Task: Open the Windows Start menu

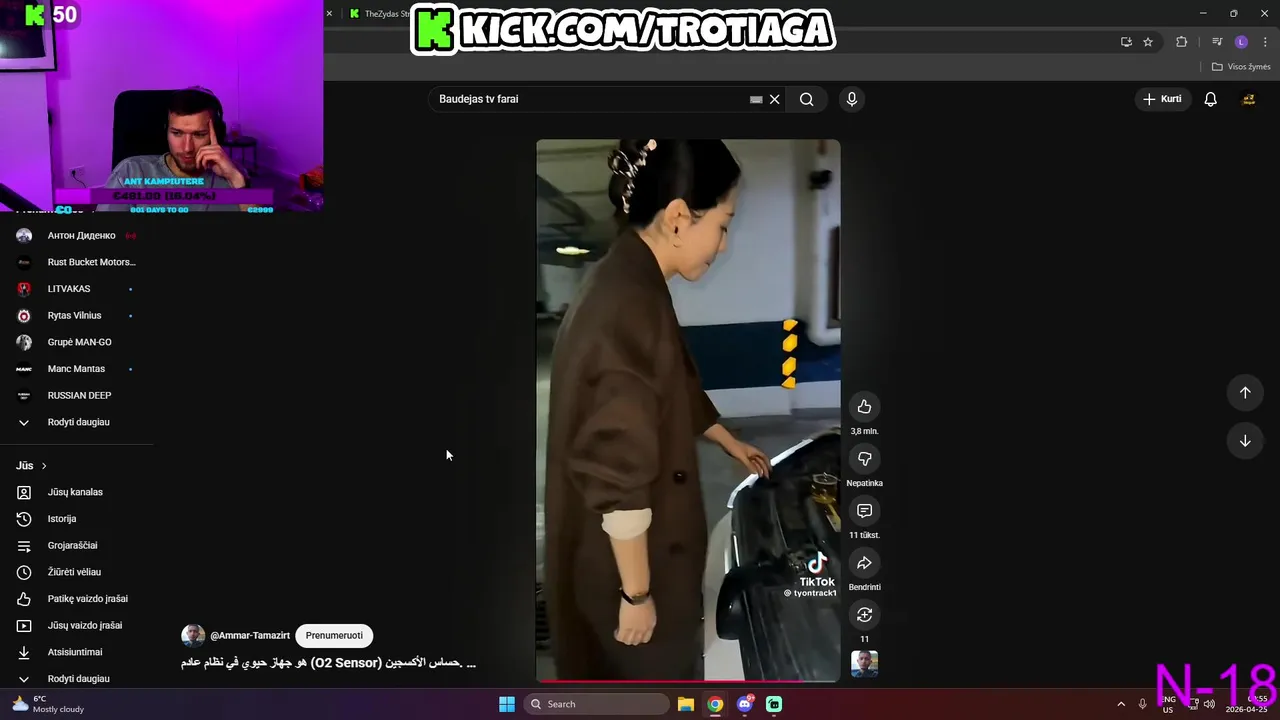Action: pos(507,704)
